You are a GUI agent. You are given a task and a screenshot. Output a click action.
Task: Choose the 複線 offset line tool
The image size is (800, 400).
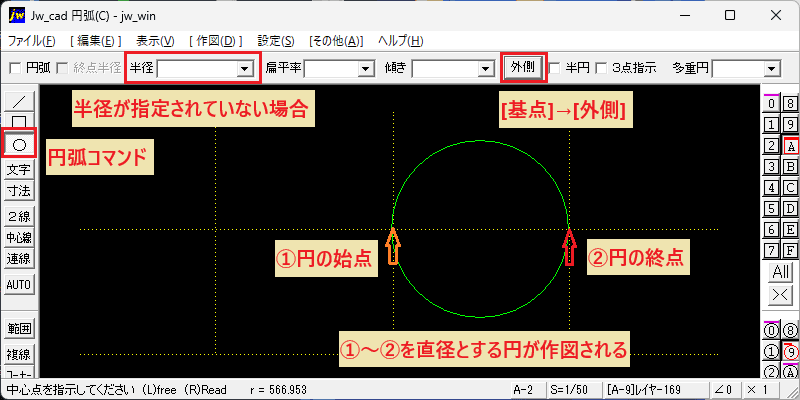(x=19, y=354)
